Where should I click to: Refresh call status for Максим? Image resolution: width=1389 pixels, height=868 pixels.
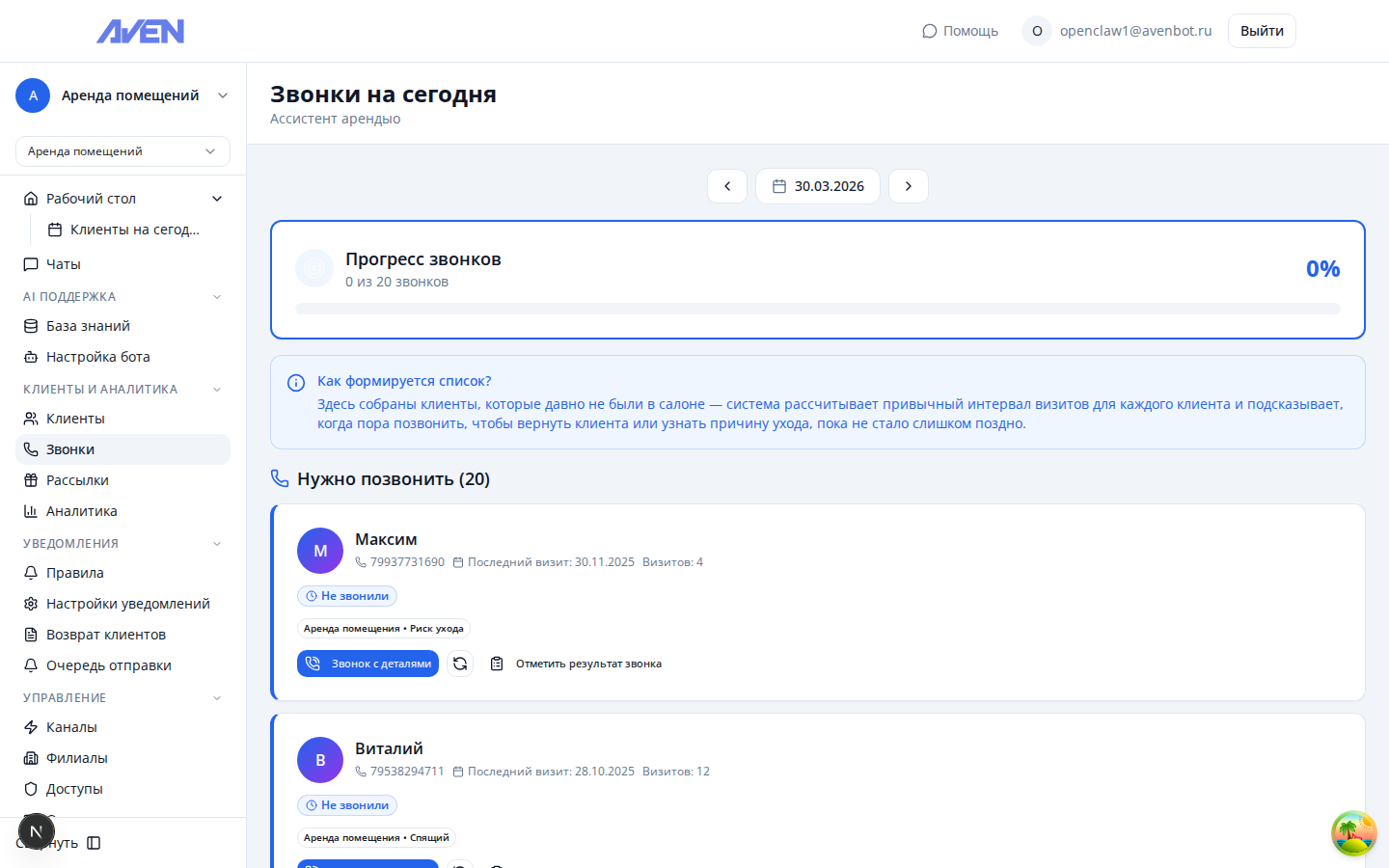tap(460, 664)
